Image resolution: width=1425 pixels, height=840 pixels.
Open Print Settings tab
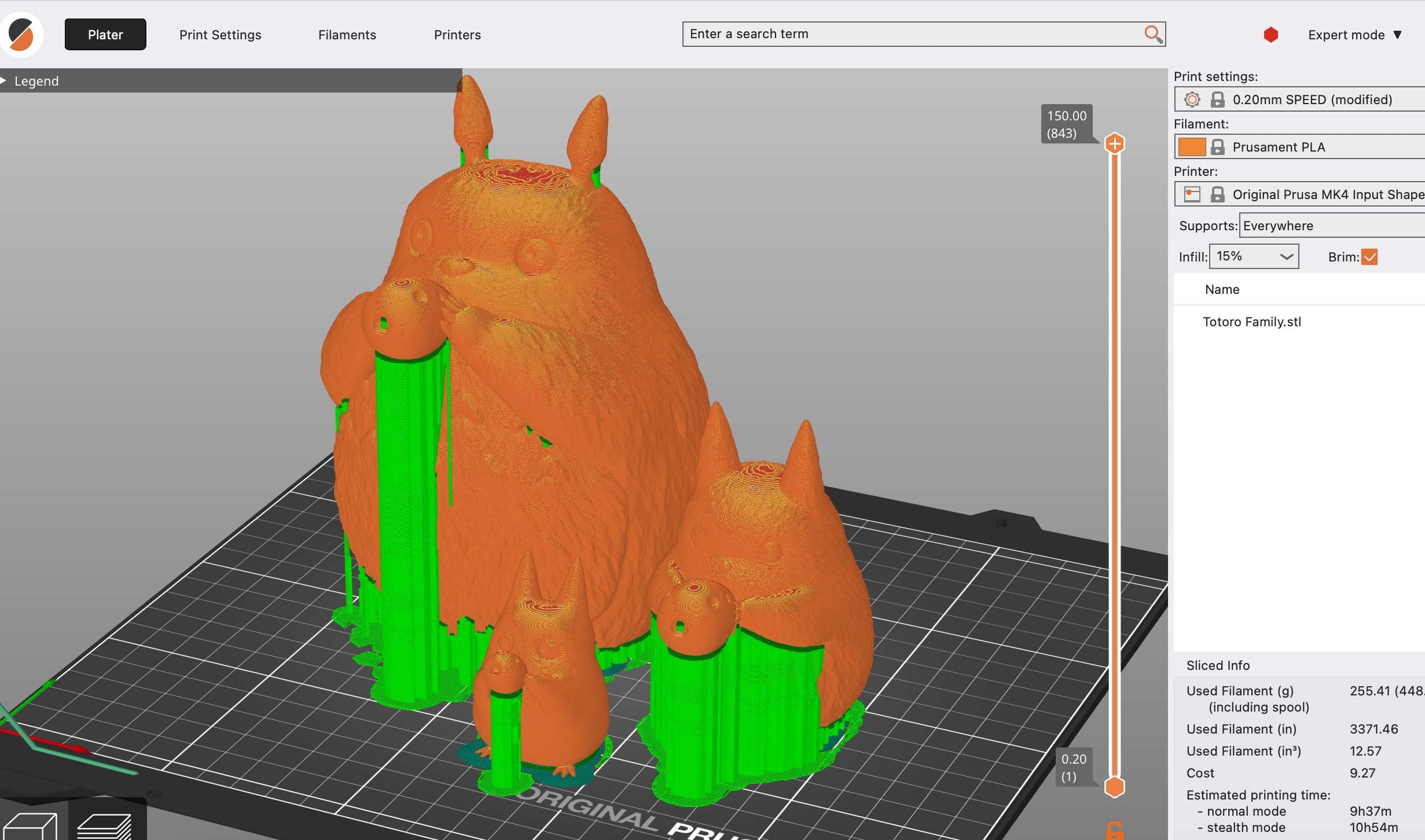pos(219,34)
